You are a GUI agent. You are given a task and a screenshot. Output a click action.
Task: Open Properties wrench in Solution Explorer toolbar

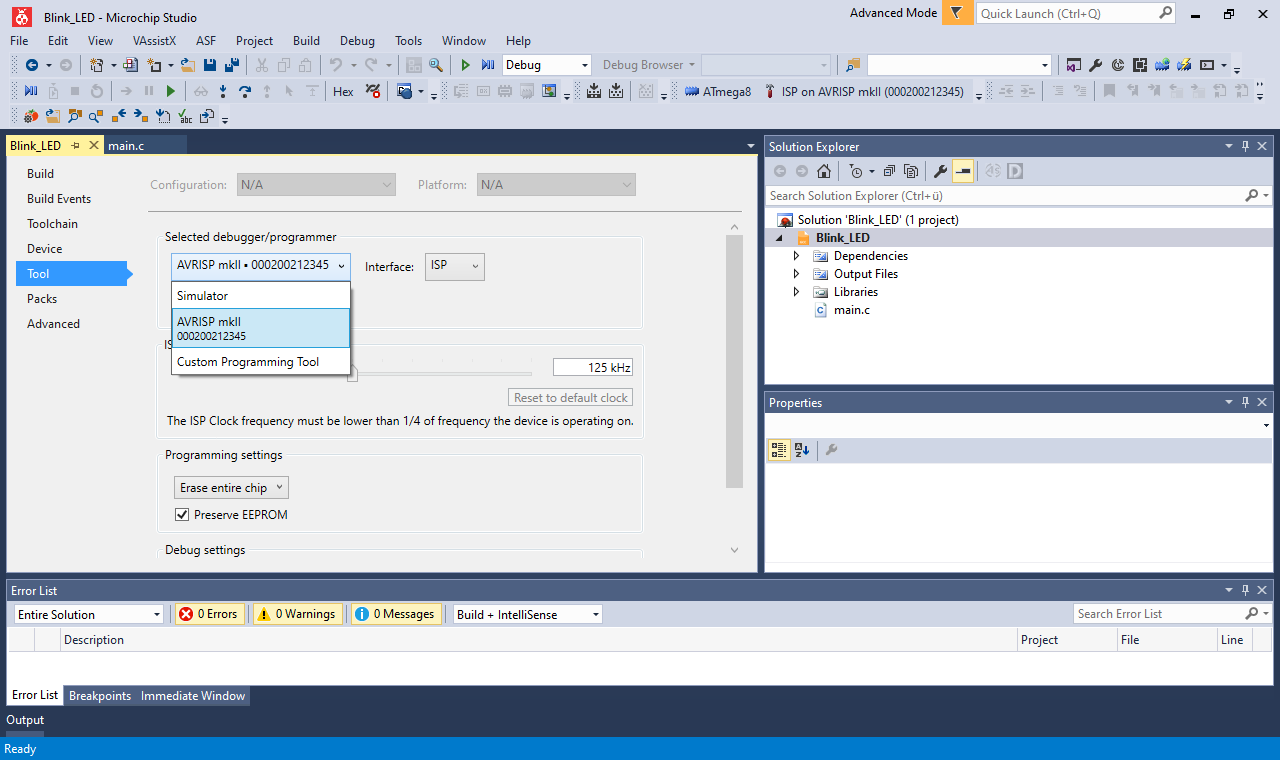940,171
